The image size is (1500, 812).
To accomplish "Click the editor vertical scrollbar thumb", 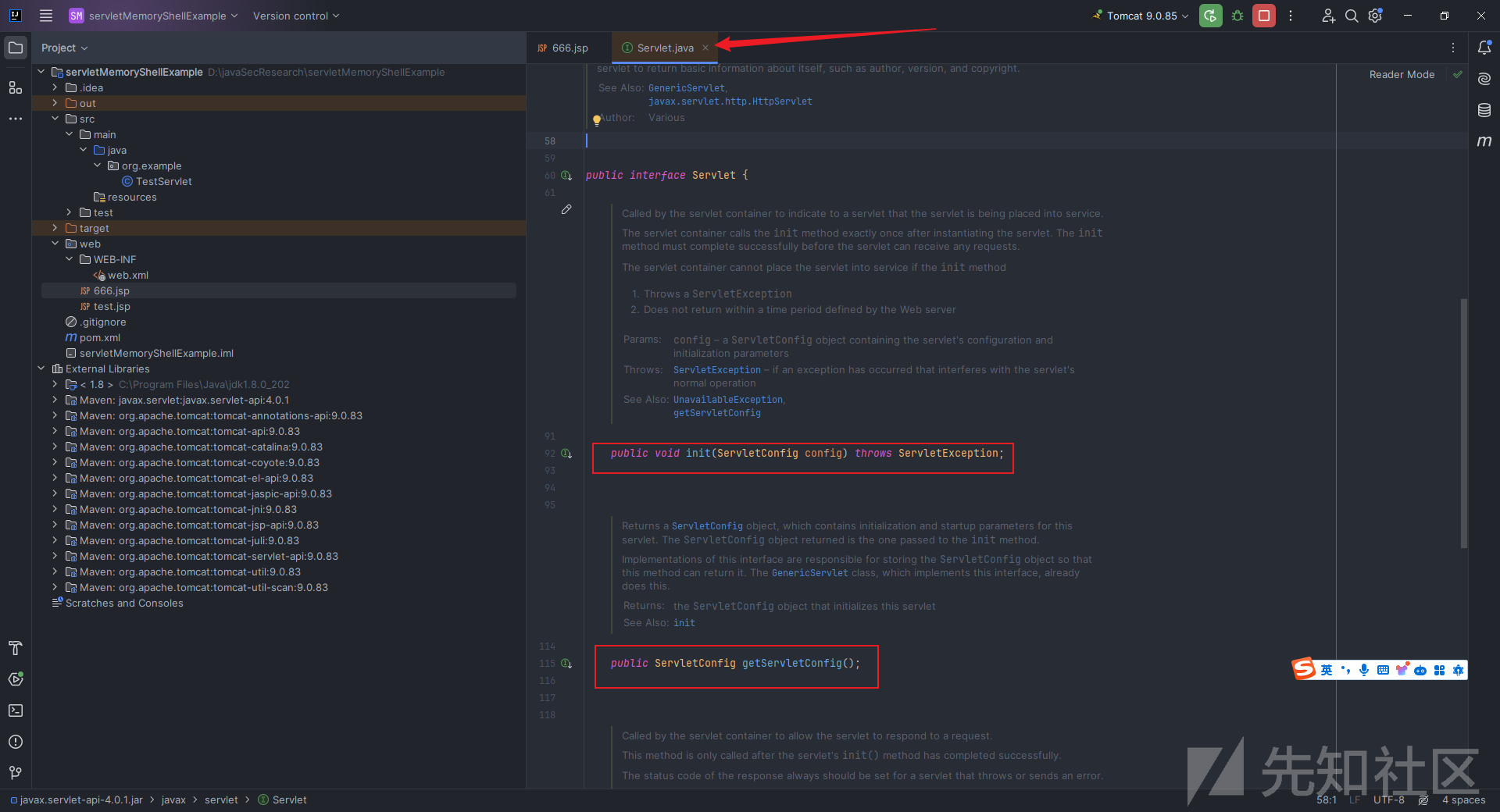I will 1464,423.
